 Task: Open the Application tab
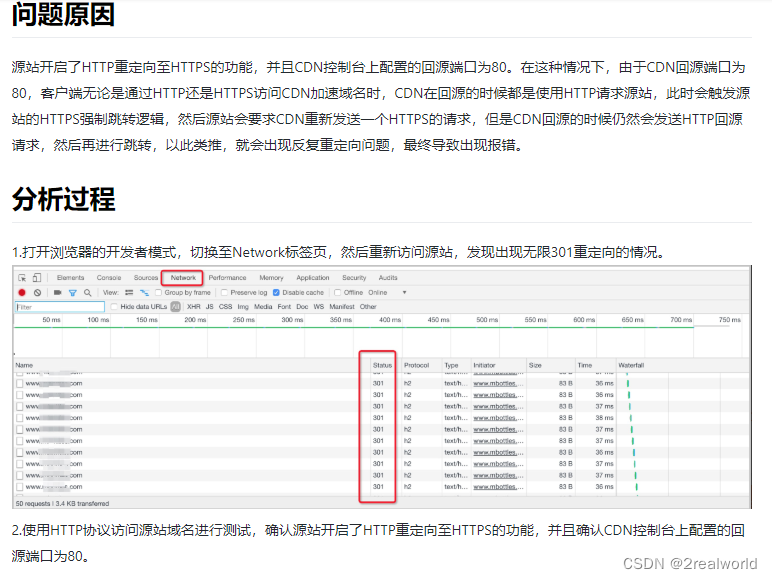[x=313, y=278]
